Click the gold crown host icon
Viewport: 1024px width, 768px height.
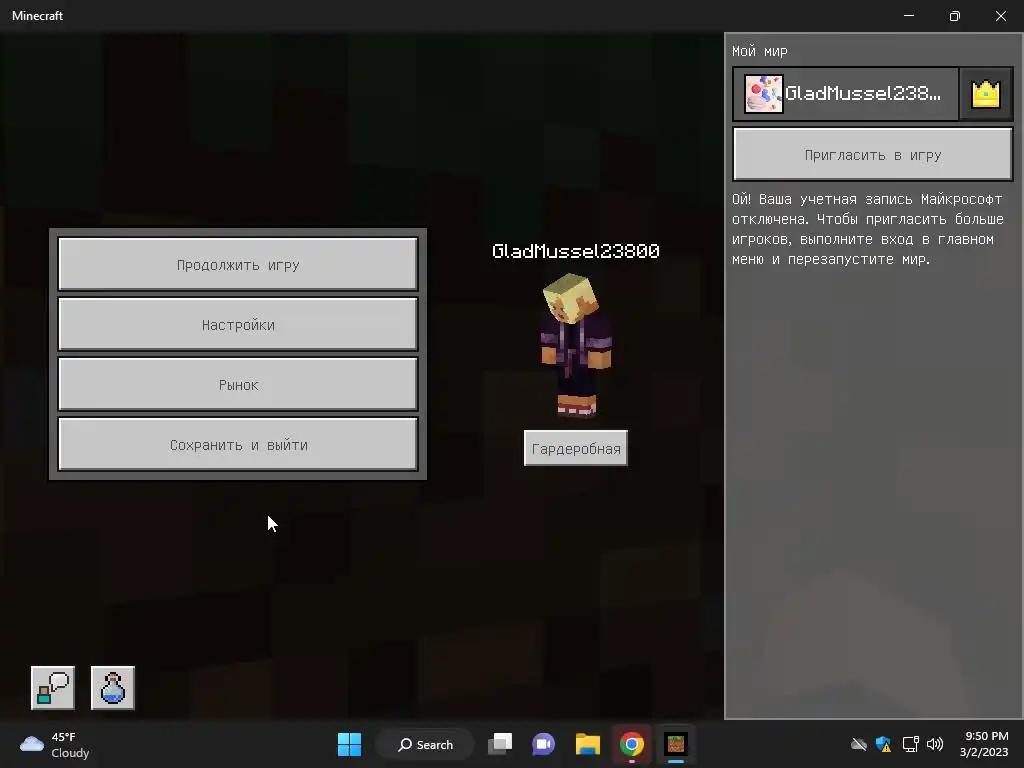pyautogui.click(x=985, y=94)
